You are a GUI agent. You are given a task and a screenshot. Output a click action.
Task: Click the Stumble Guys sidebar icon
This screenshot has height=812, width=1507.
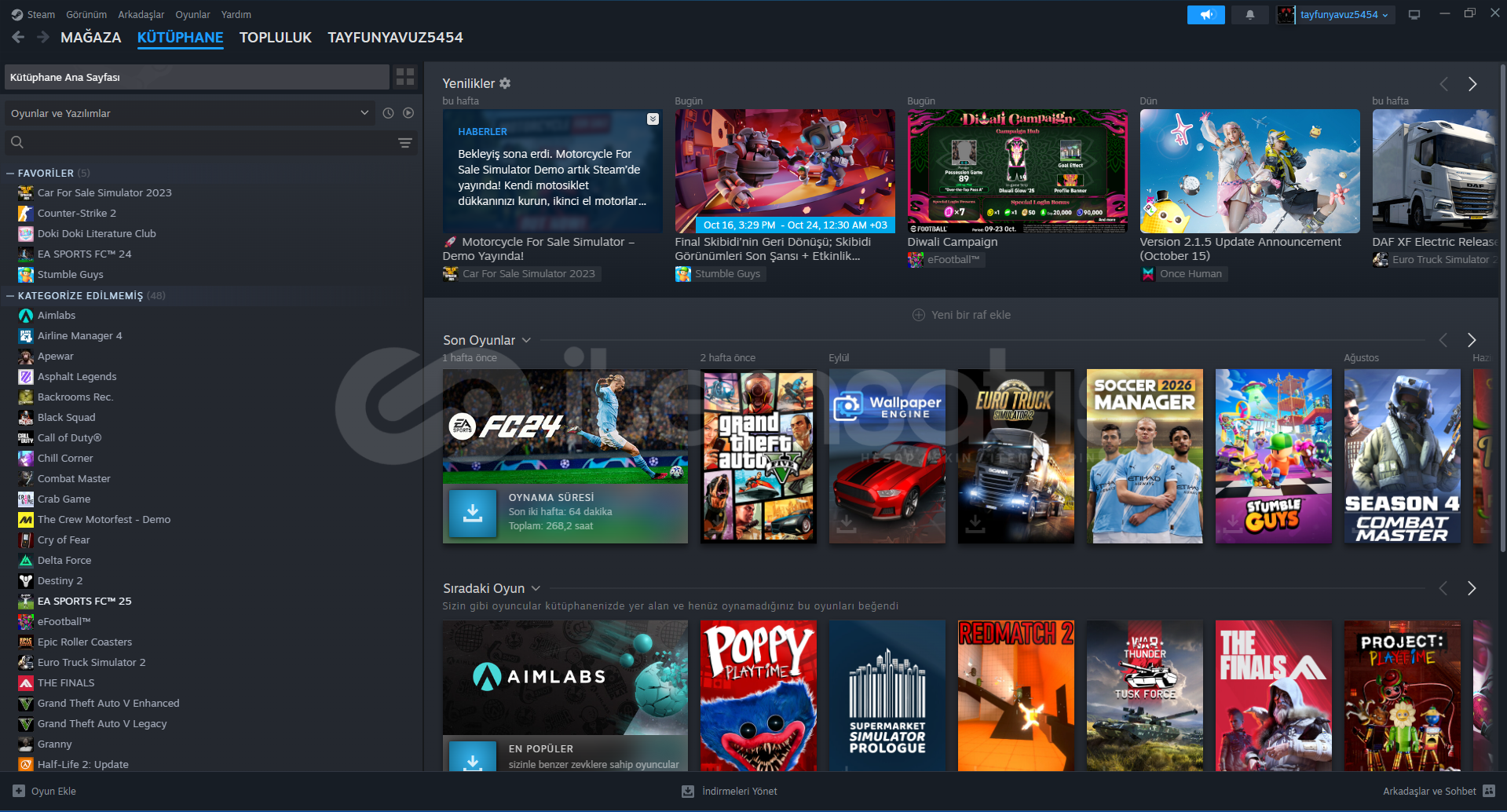coord(26,274)
